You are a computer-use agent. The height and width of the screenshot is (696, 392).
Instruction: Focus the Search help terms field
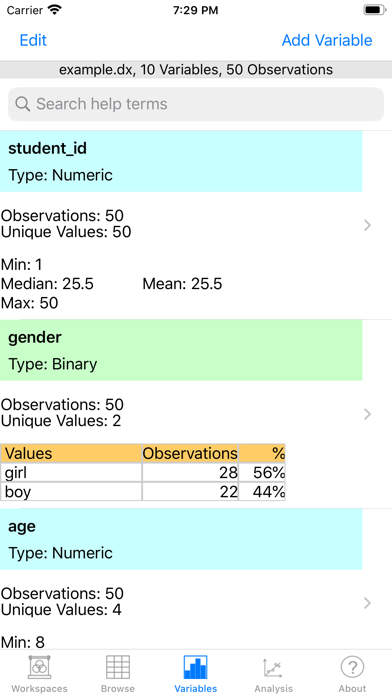click(196, 104)
